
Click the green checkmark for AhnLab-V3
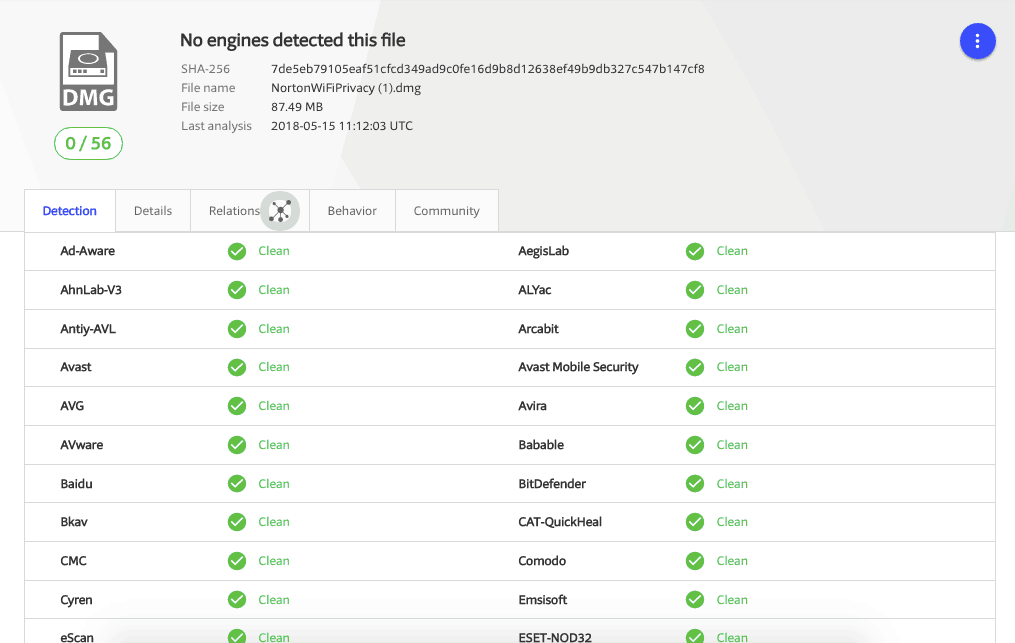pyautogui.click(x=237, y=290)
